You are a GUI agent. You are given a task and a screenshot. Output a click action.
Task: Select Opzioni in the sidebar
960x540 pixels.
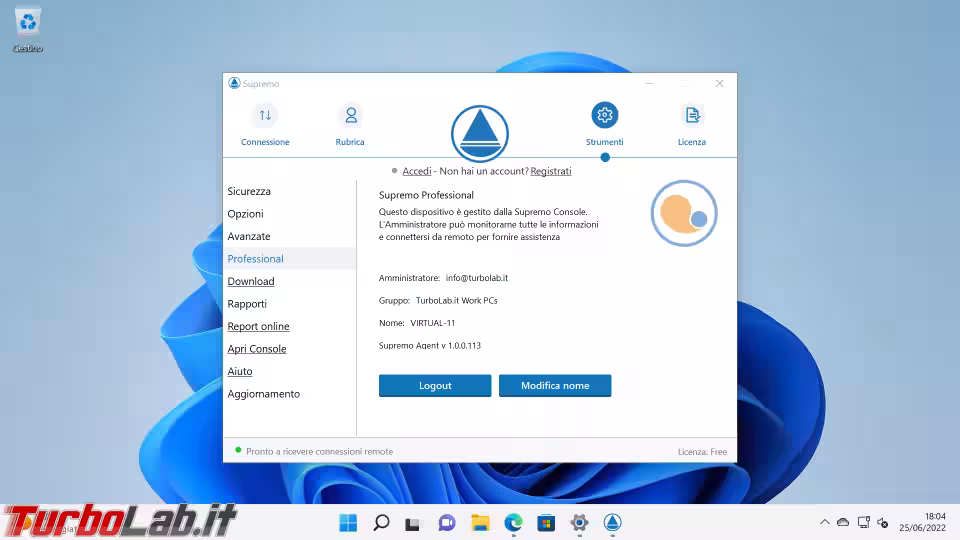coord(245,214)
